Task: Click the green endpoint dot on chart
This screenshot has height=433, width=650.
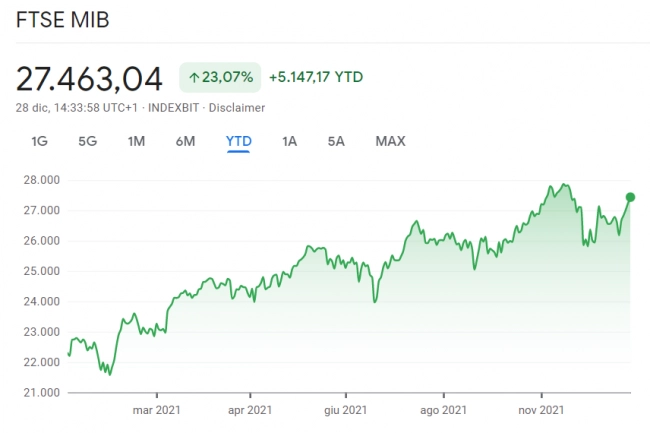Action: 630,197
